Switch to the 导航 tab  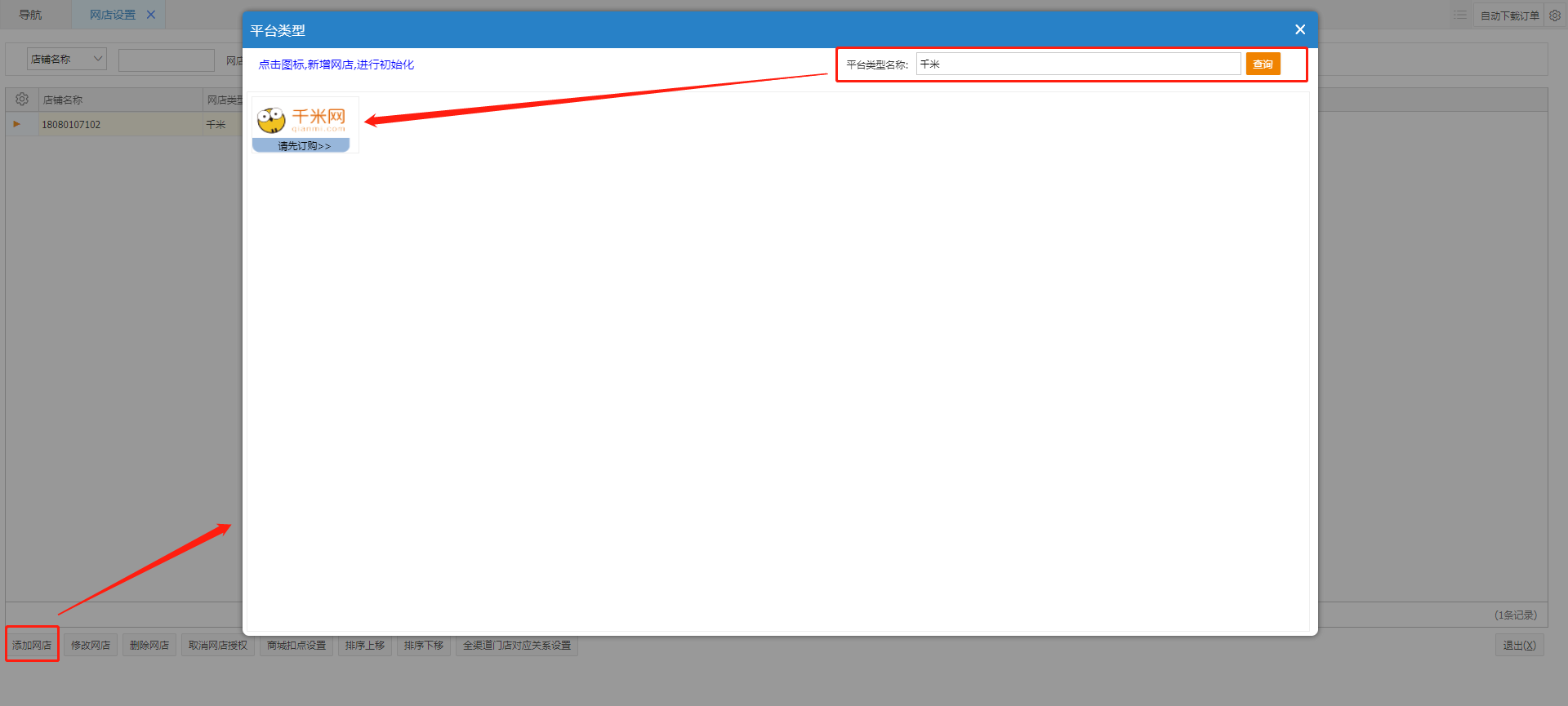(30, 15)
